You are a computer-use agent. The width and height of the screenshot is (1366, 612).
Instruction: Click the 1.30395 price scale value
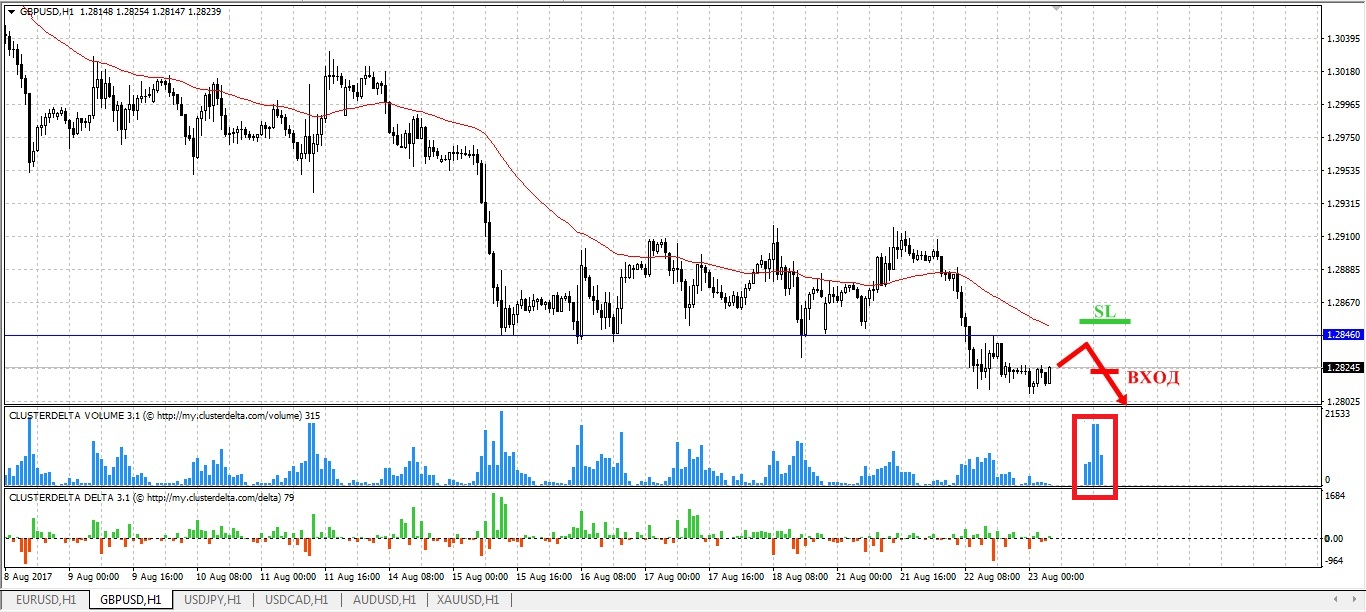pos(1342,40)
